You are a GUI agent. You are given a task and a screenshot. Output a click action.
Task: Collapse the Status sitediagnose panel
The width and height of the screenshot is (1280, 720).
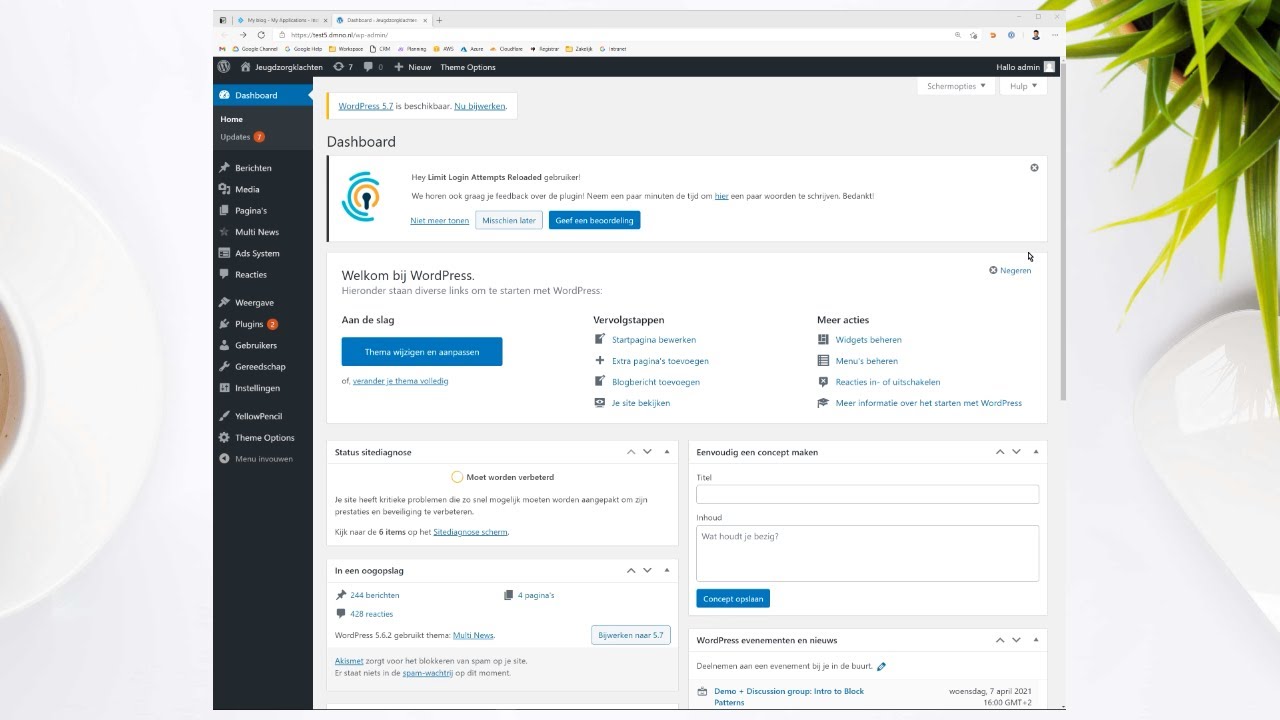tap(667, 452)
